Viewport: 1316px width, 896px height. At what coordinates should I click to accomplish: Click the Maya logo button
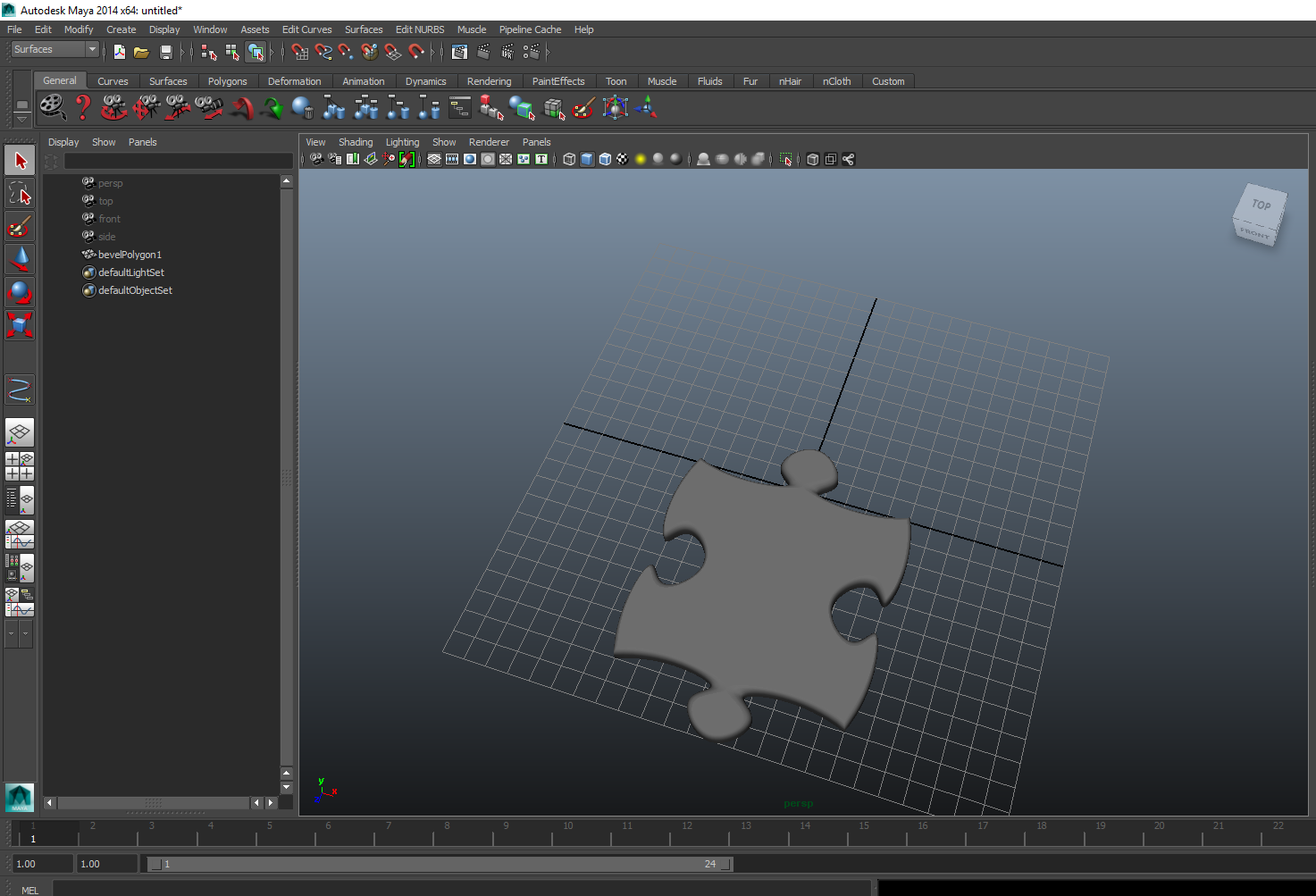pos(20,797)
